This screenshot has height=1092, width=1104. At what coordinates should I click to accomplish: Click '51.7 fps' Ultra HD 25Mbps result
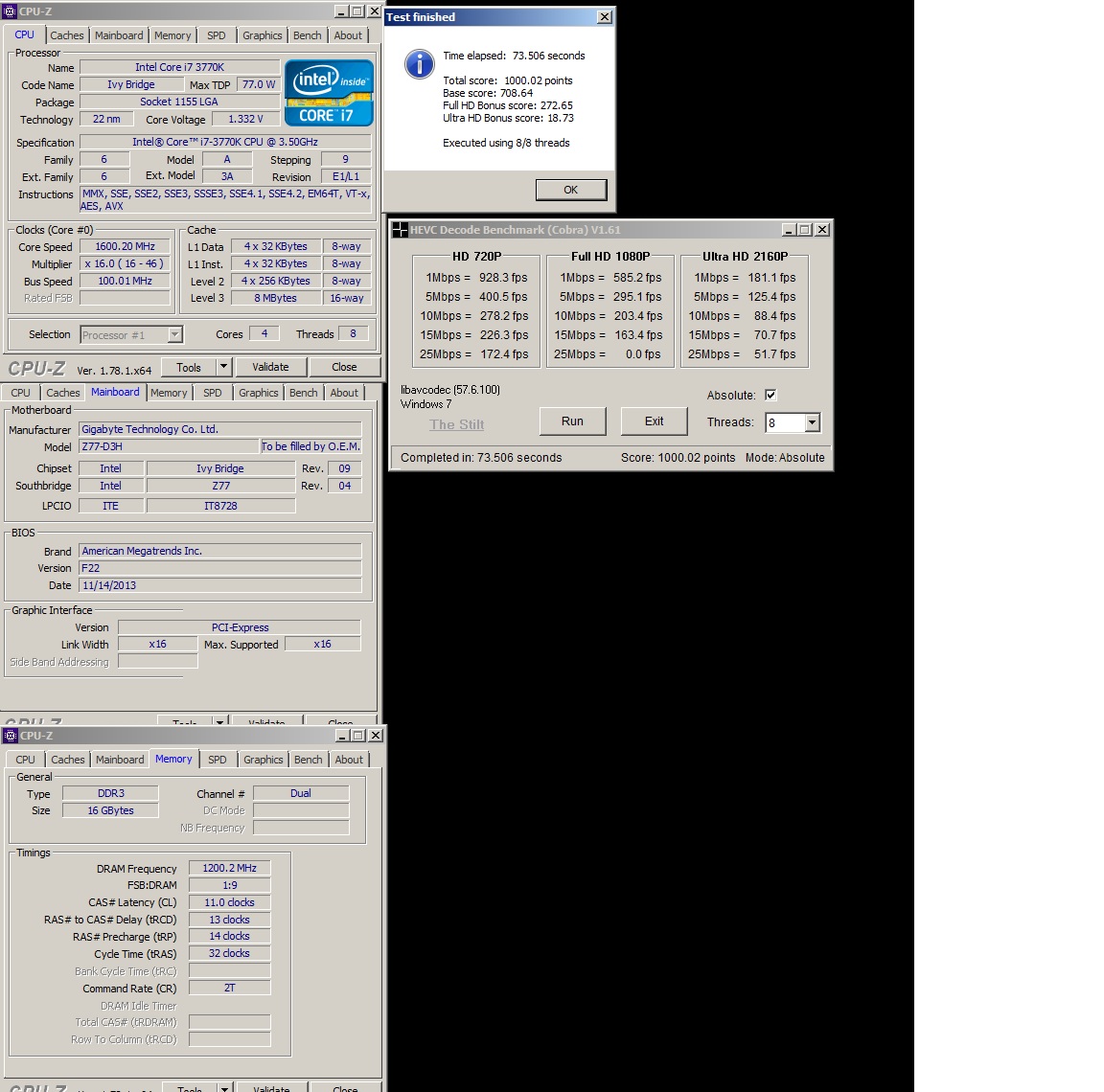coord(774,353)
